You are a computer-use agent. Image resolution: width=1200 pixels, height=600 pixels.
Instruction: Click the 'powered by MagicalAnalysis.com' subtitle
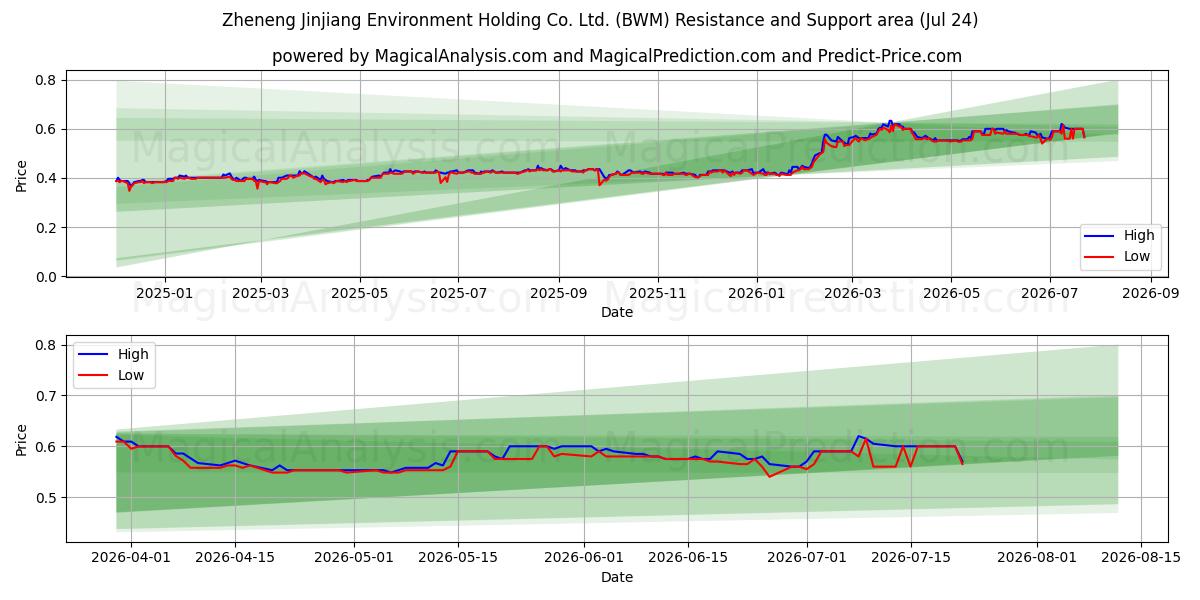(616, 56)
